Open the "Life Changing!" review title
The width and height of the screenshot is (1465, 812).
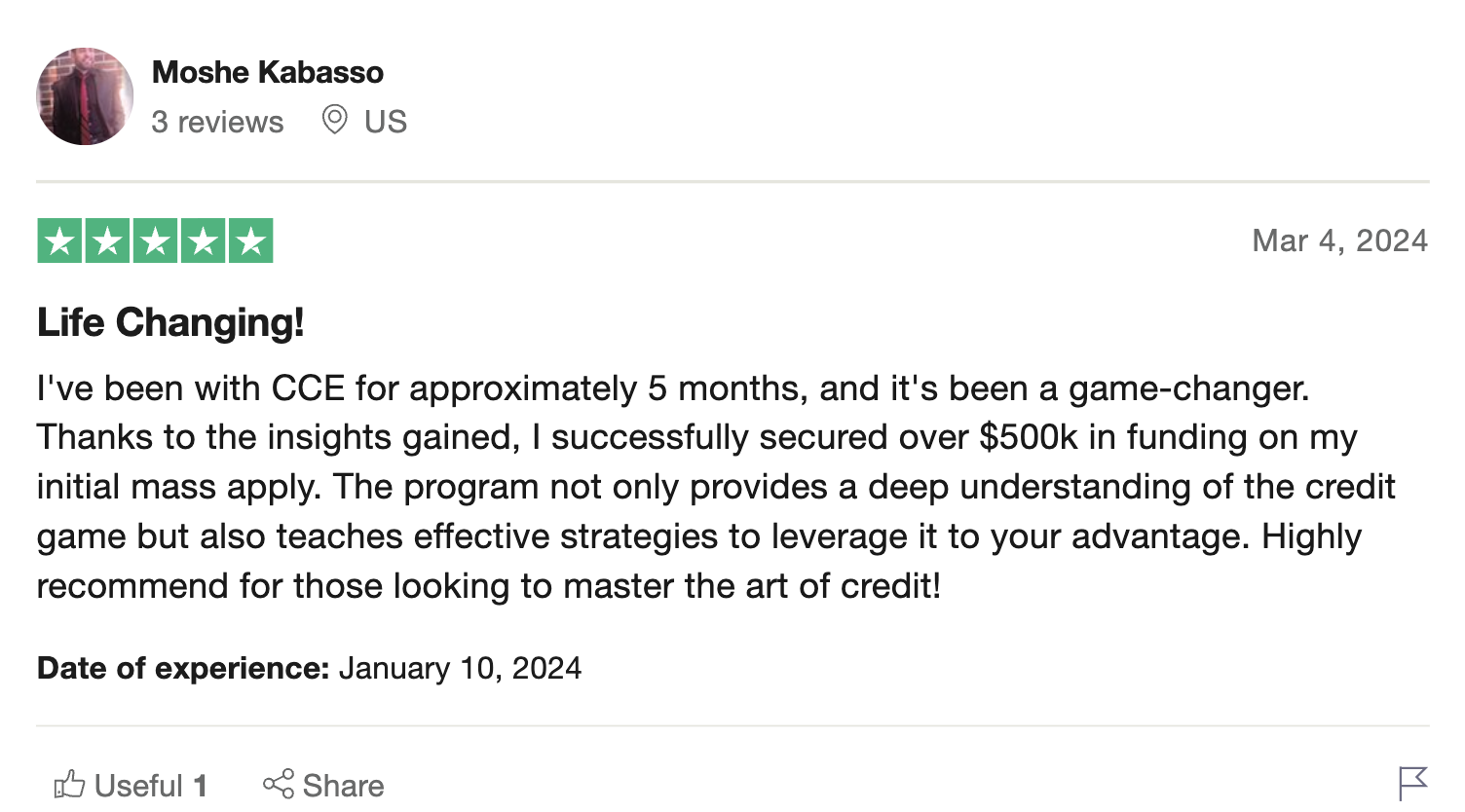click(x=170, y=322)
